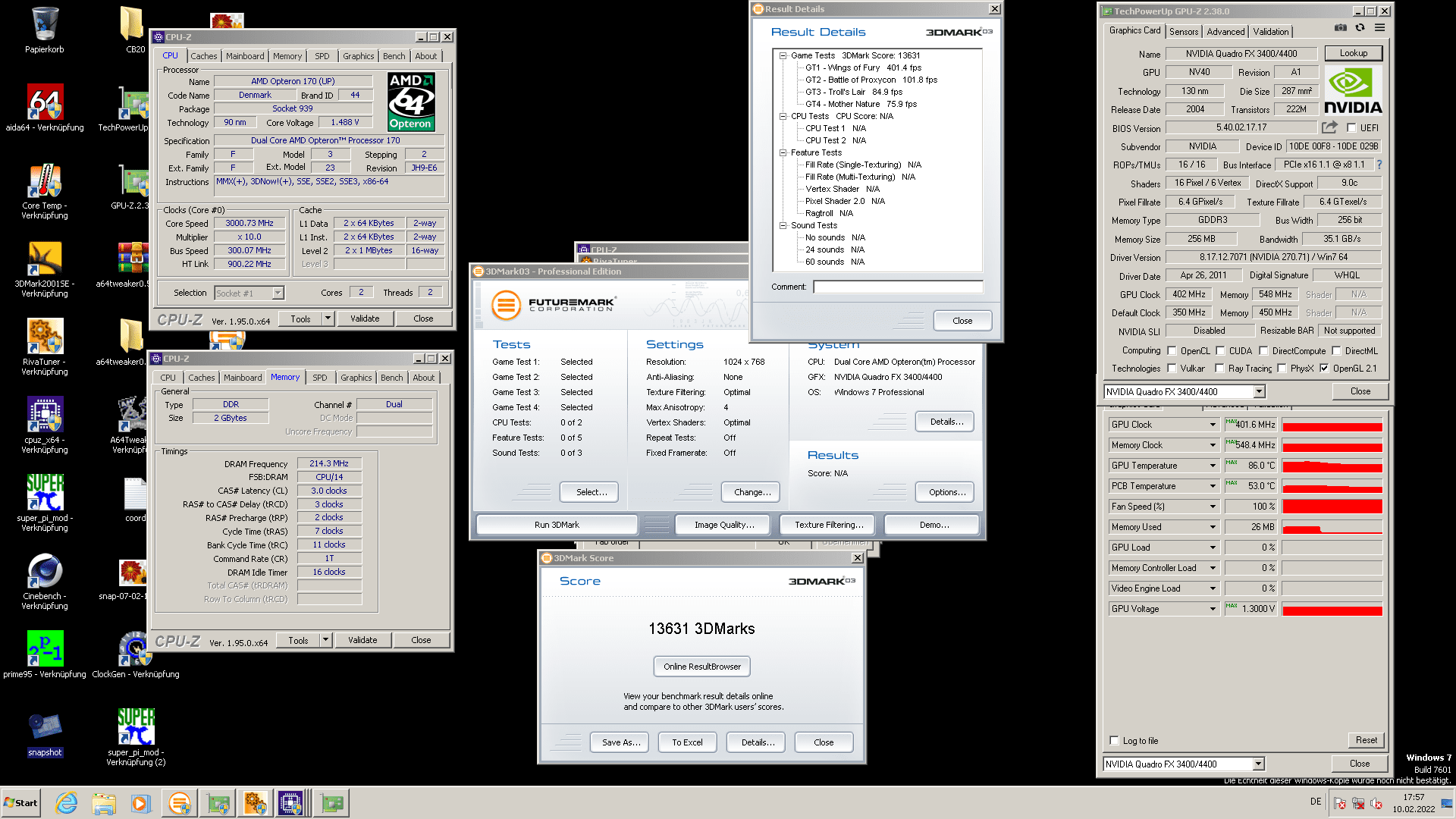Click the BIOS export share icon in GPU-Z
Image resolution: width=1456 pixels, height=819 pixels.
pyautogui.click(x=1329, y=127)
